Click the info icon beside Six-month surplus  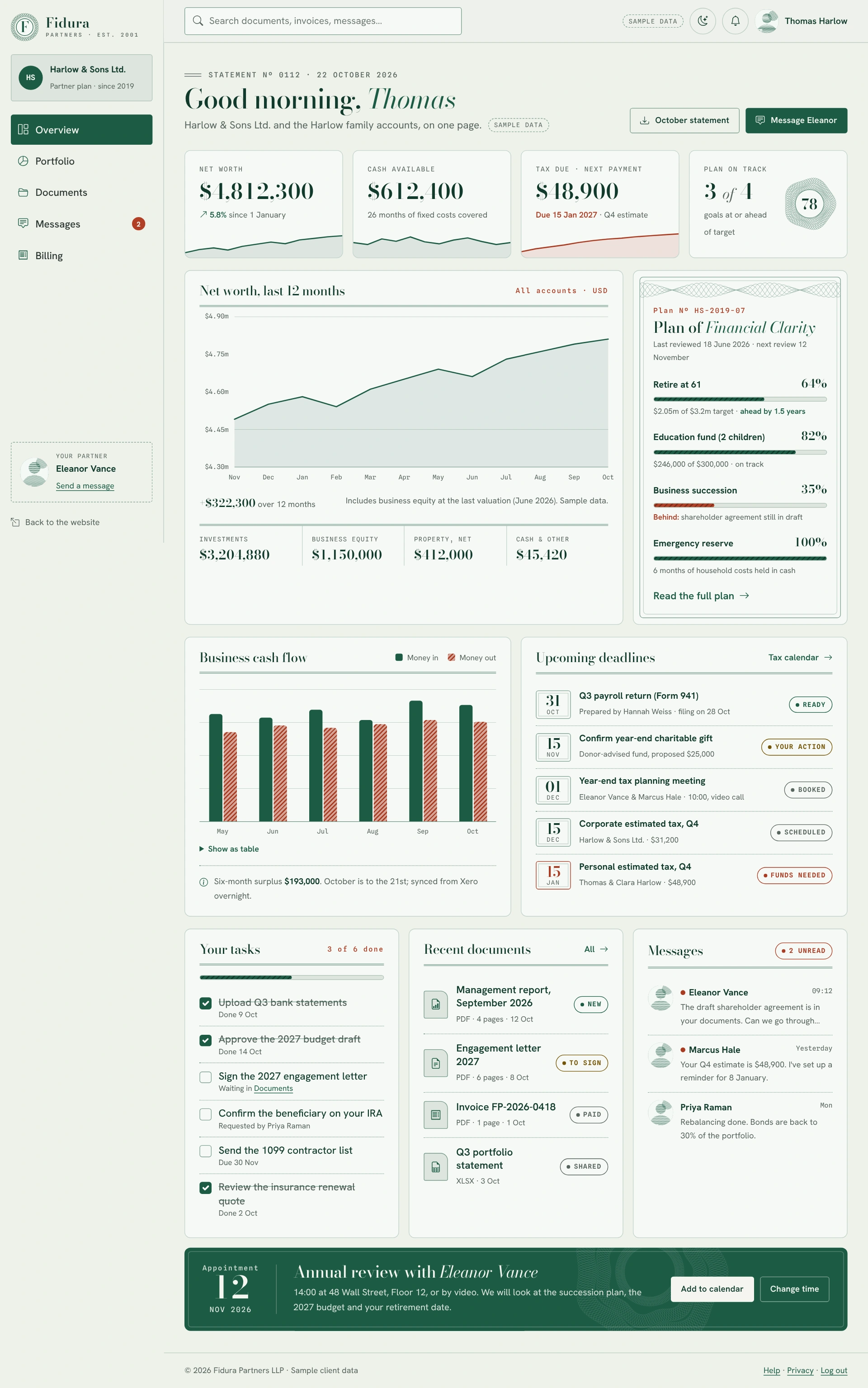point(203,882)
